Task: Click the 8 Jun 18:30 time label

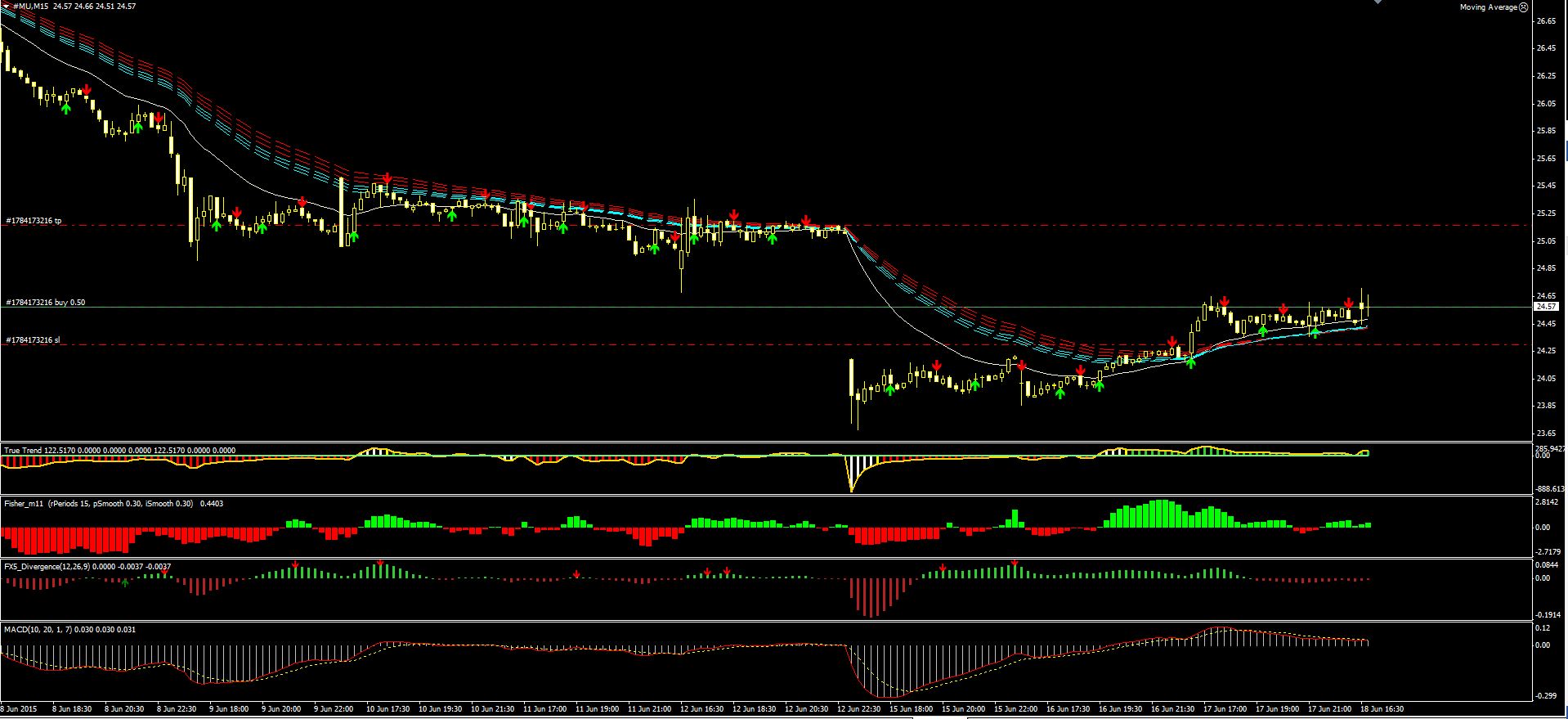Action: pyautogui.click(x=72, y=709)
